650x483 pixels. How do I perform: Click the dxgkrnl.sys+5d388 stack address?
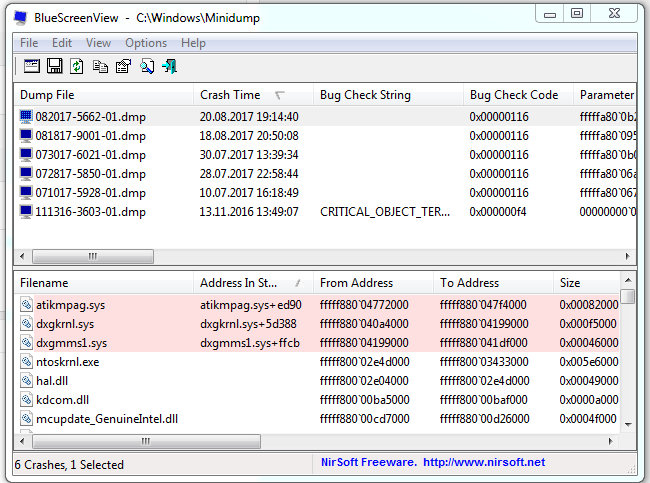(x=248, y=324)
